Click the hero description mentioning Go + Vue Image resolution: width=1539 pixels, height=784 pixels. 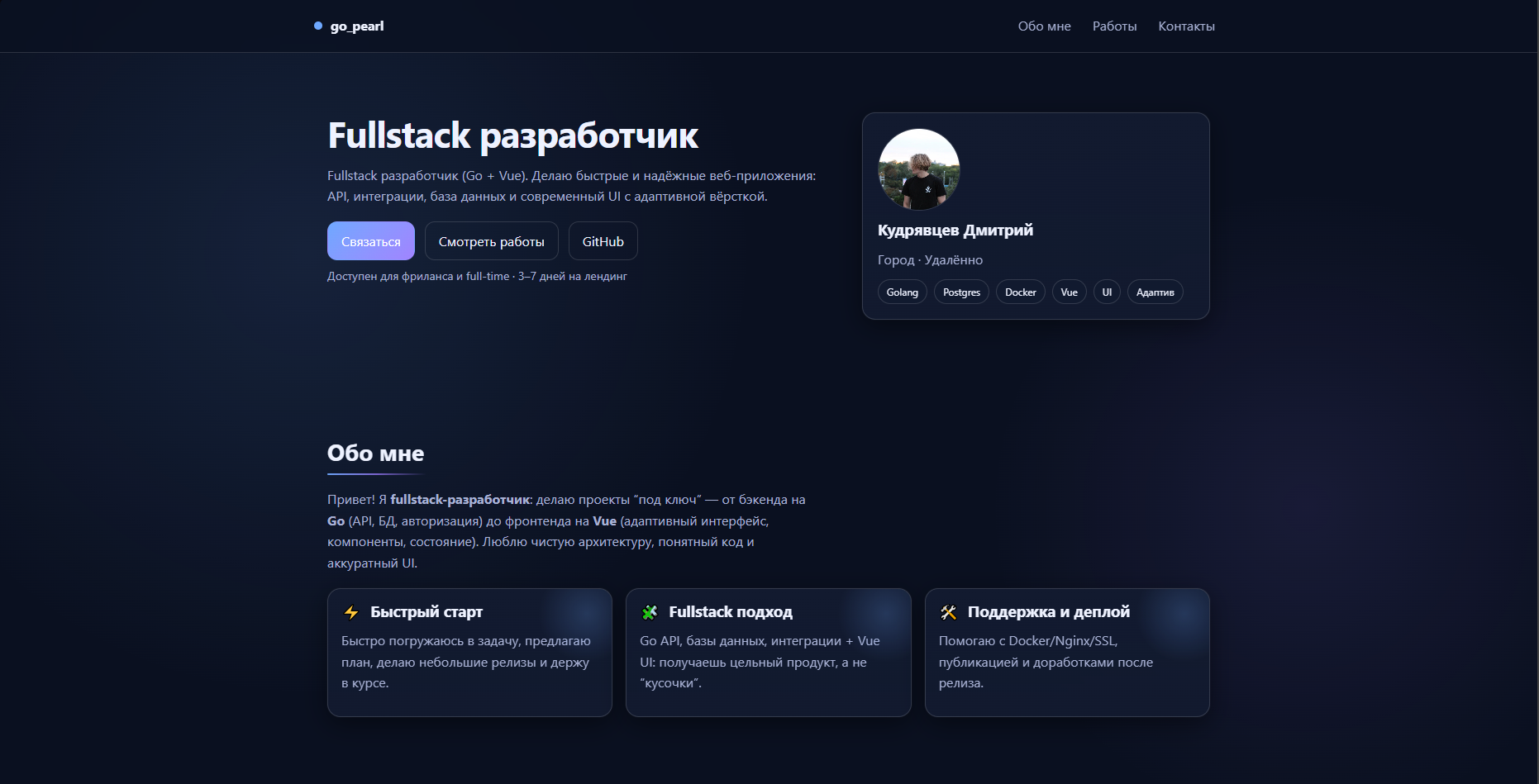[571, 186]
